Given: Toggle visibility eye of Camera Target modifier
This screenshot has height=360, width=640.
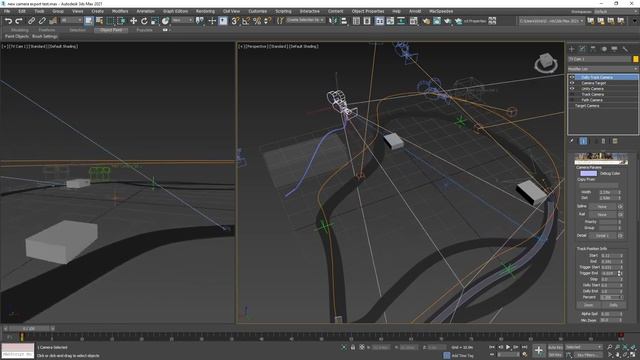Looking at the screenshot, I should [x=572, y=83].
